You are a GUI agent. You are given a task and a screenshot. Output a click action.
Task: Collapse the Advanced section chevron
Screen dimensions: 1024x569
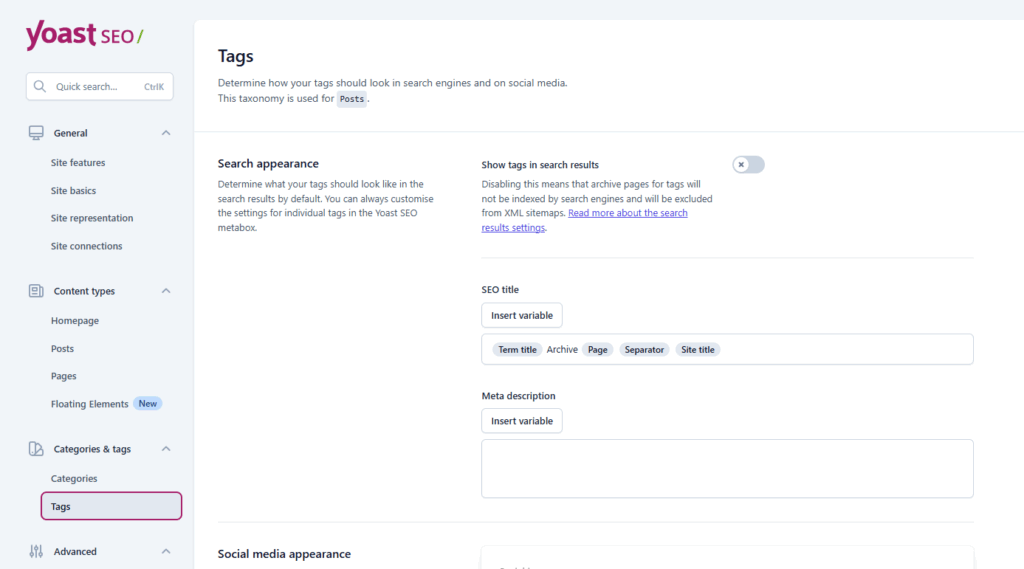point(166,551)
